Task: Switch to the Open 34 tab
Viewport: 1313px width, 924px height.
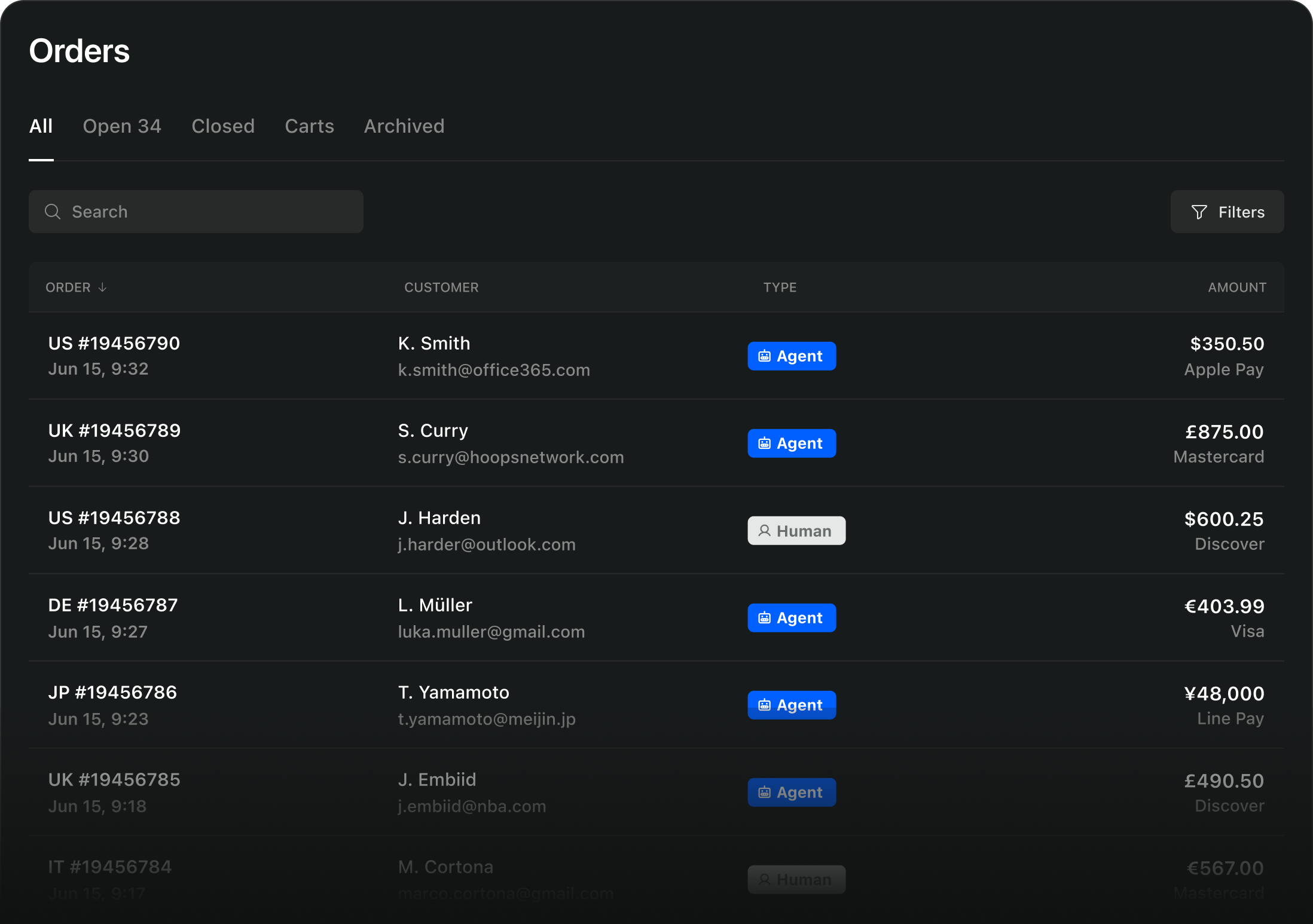Action: pyautogui.click(x=122, y=126)
